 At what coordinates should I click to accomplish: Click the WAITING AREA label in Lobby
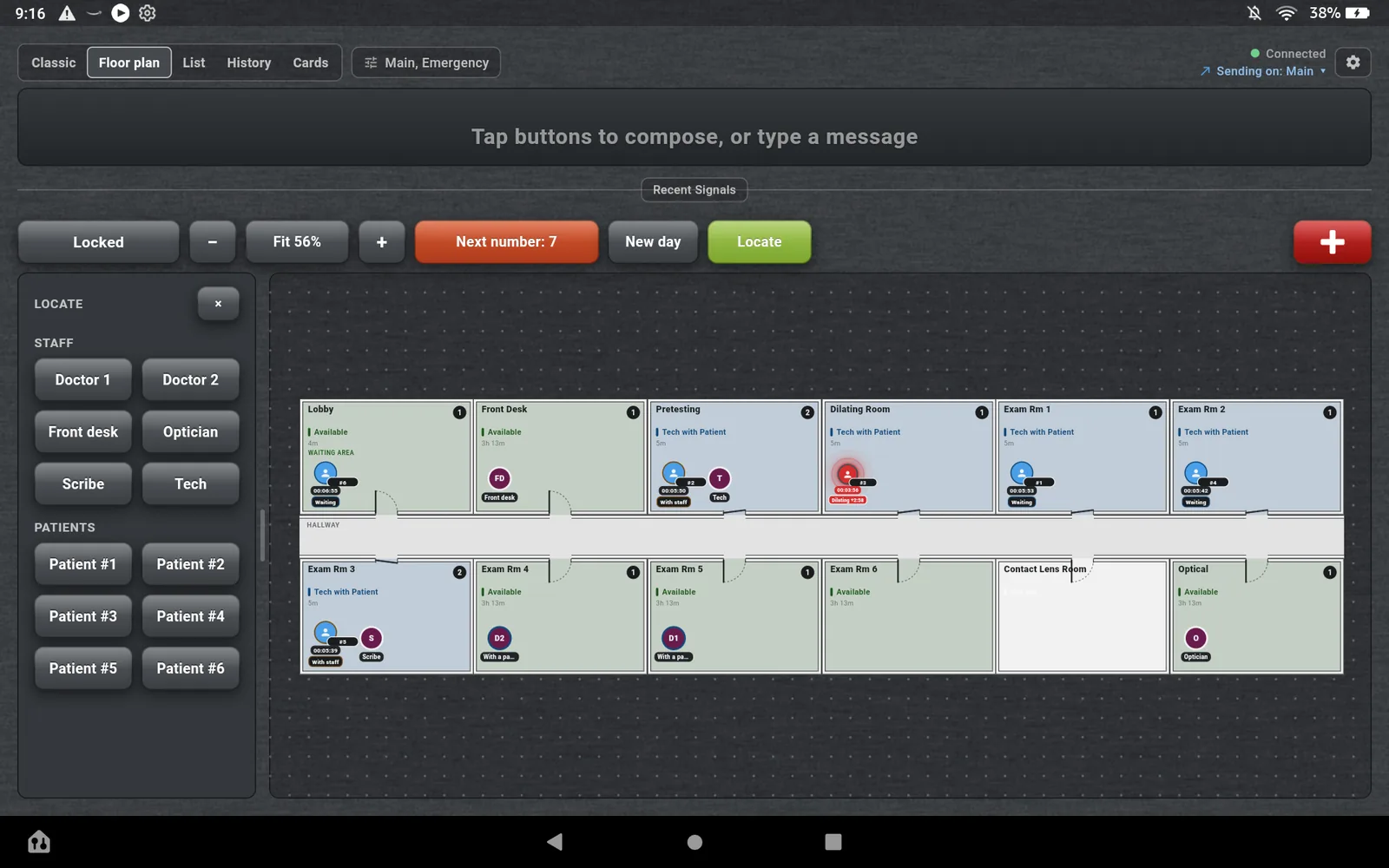point(331,452)
